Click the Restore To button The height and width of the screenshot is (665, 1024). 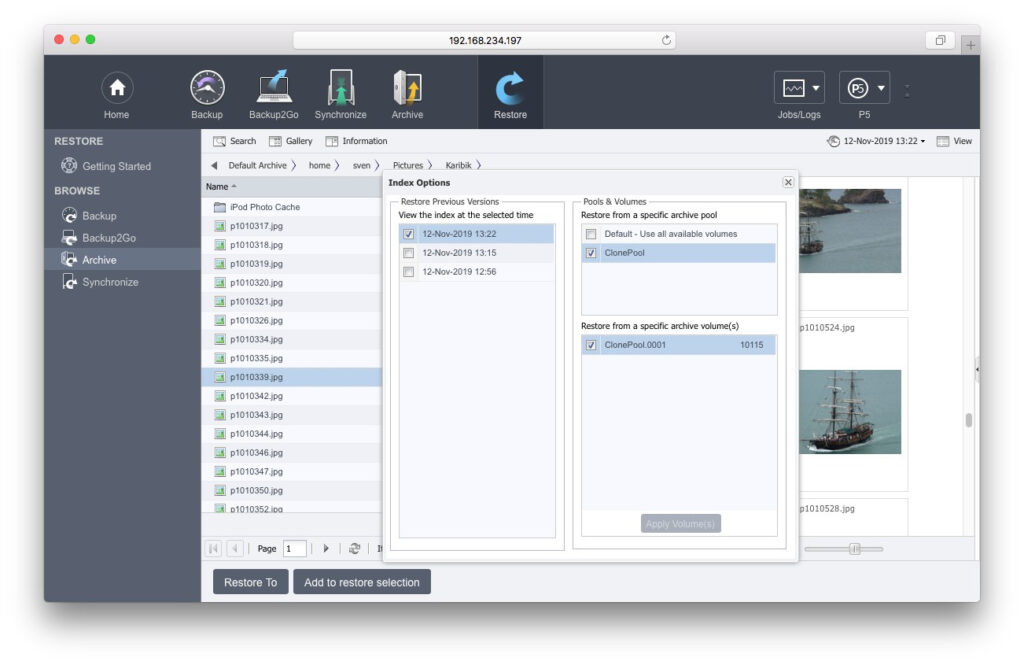tap(250, 582)
